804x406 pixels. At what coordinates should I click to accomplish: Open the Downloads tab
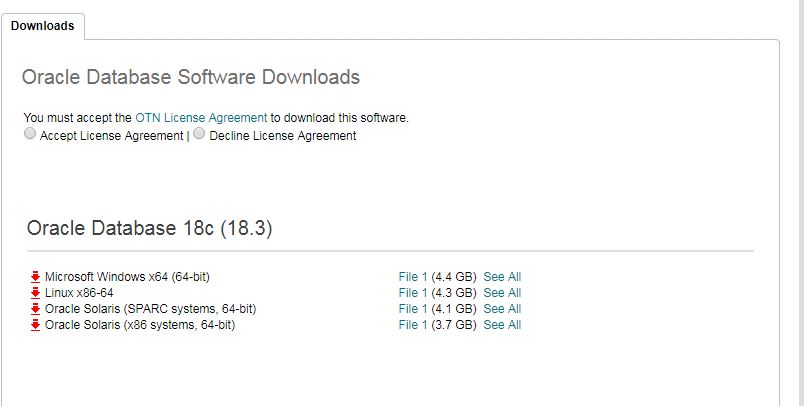[x=43, y=26]
